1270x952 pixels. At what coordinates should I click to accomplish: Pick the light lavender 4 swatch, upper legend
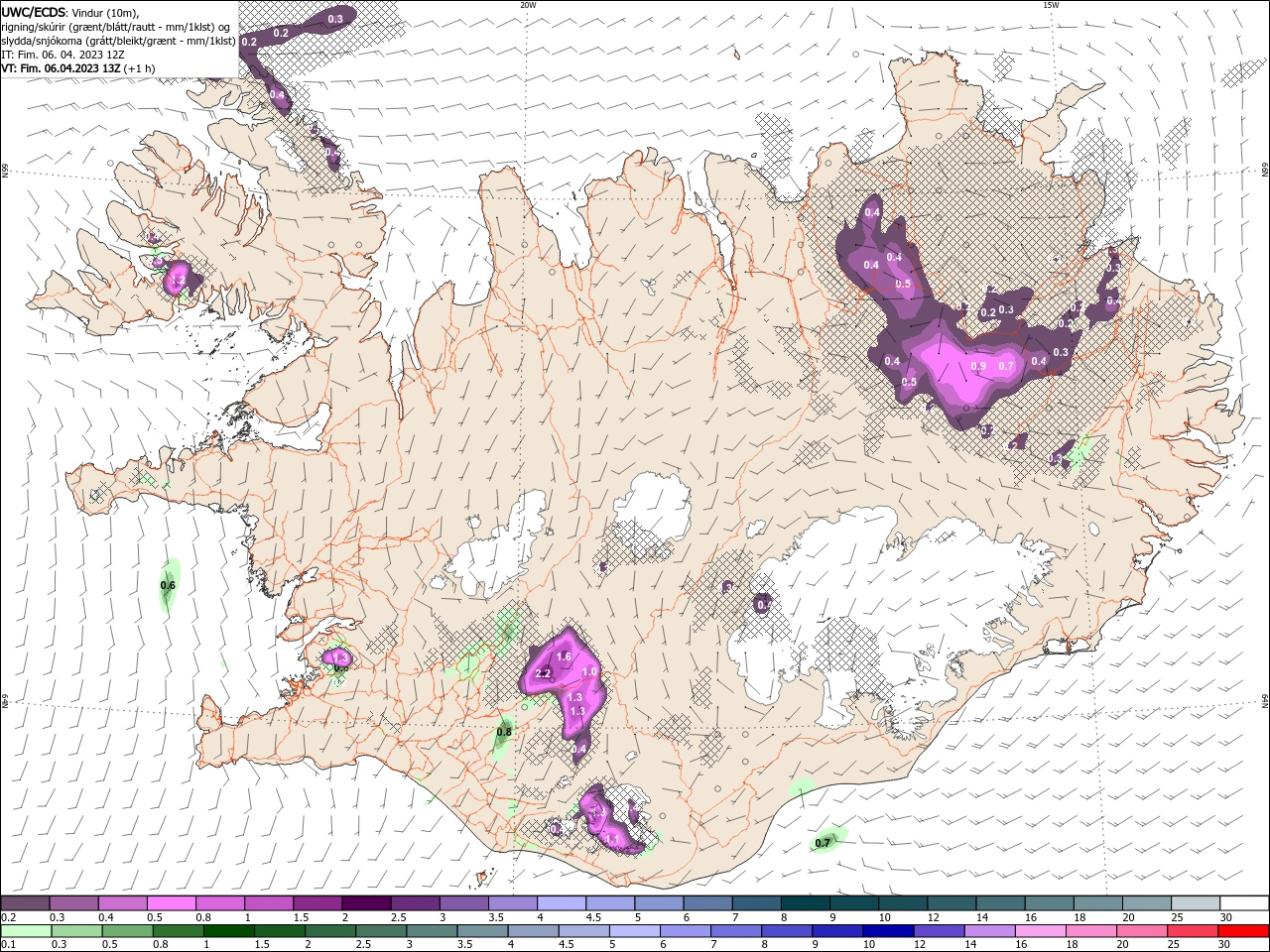coord(563,903)
